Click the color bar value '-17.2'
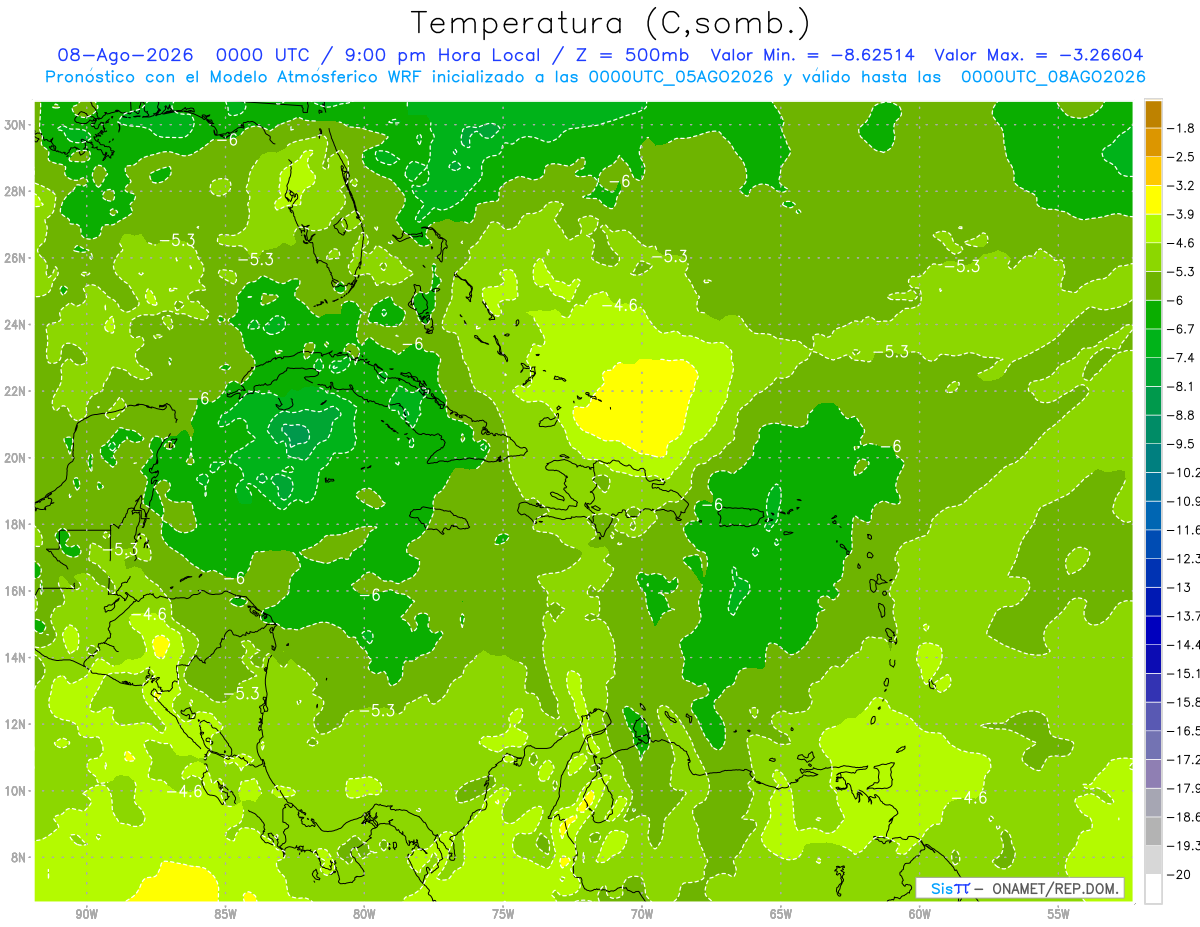The height and width of the screenshot is (927, 1200). (1184, 758)
